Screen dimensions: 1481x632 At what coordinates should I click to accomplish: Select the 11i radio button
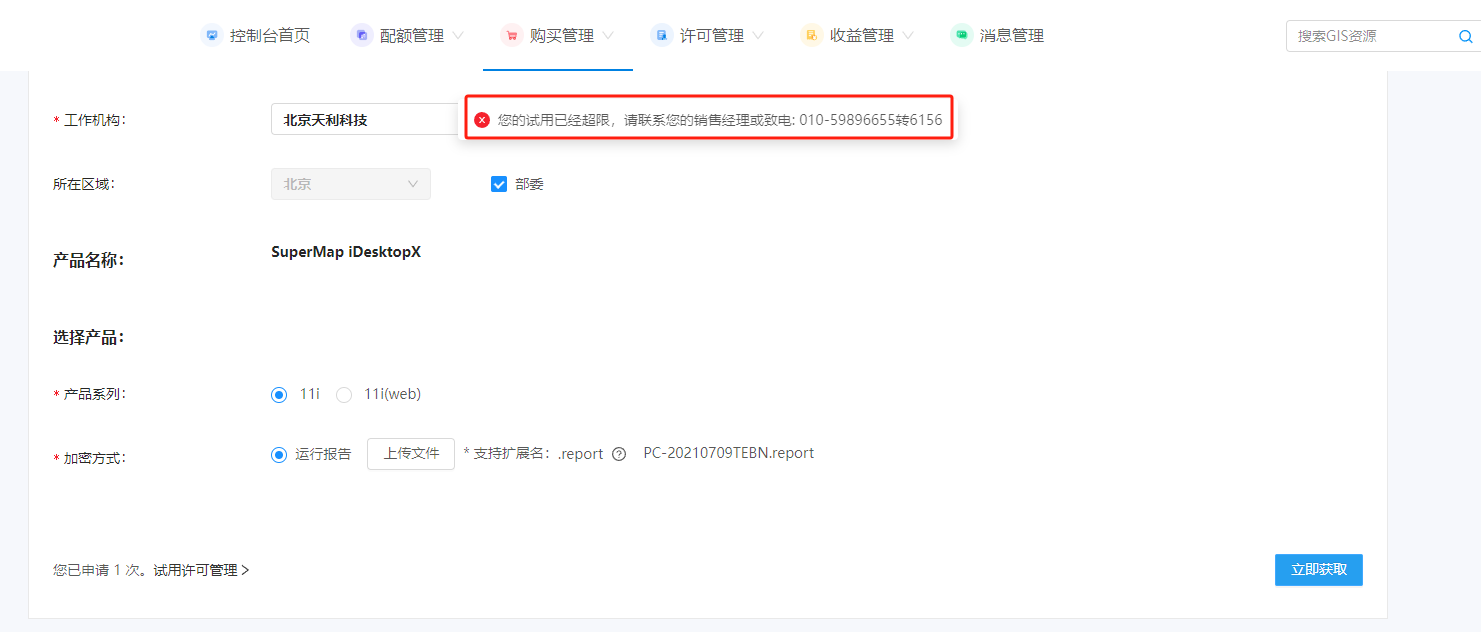(279, 395)
